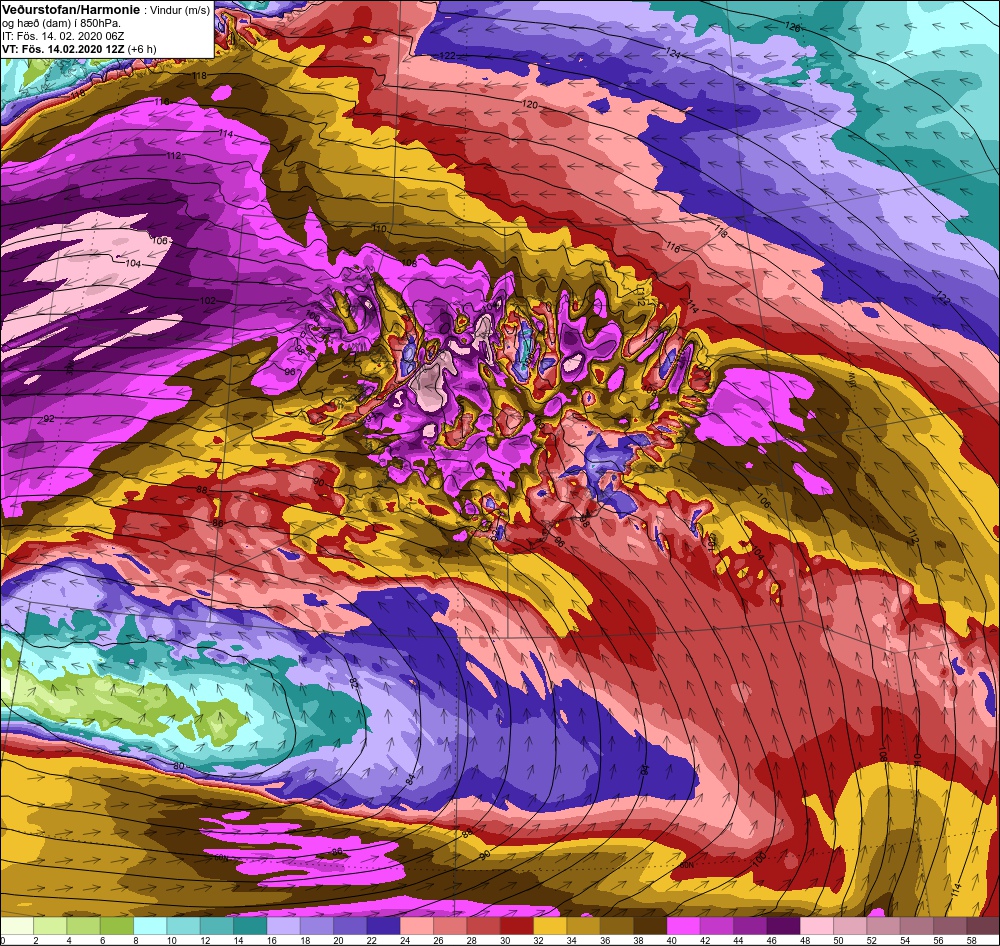This screenshot has width=1000, height=946.
Task: Click the '126' contour label
Action: point(792,27)
